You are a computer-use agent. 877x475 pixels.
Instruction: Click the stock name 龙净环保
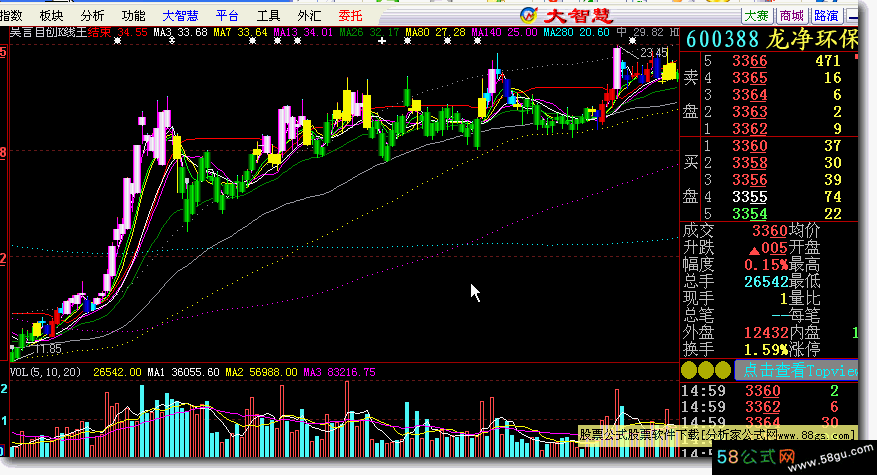812,39
